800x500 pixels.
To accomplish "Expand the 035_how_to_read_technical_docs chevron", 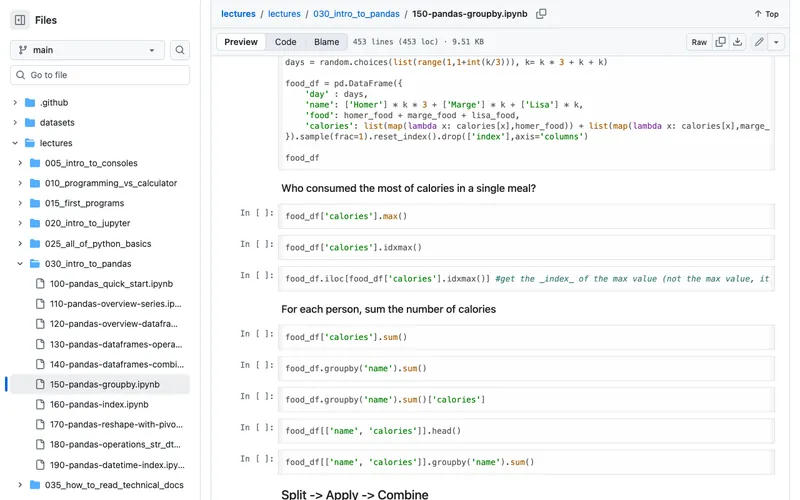I will click(x=20, y=485).
